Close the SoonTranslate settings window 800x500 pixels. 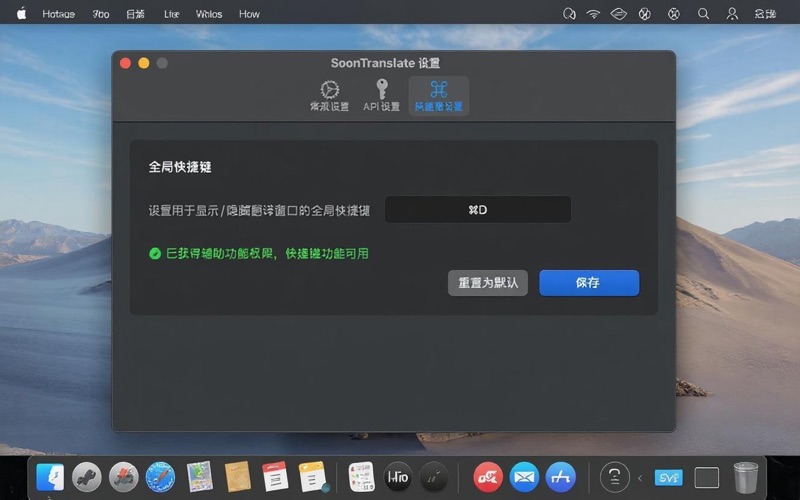pos(126,63)
